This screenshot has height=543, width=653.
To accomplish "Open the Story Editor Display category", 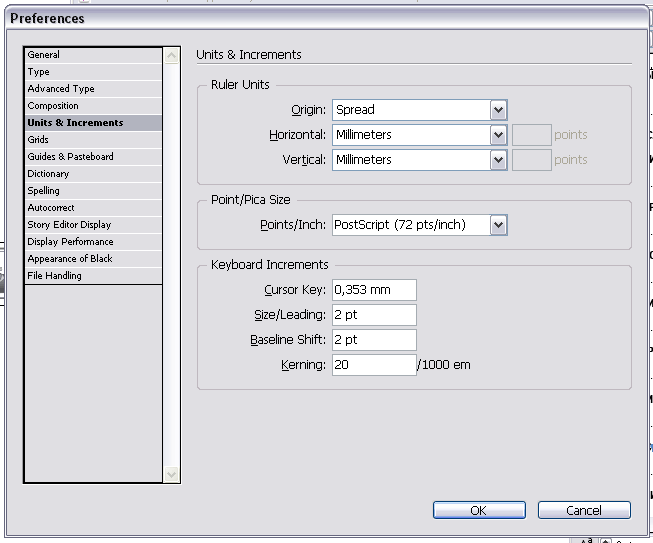I will [93, 225].
